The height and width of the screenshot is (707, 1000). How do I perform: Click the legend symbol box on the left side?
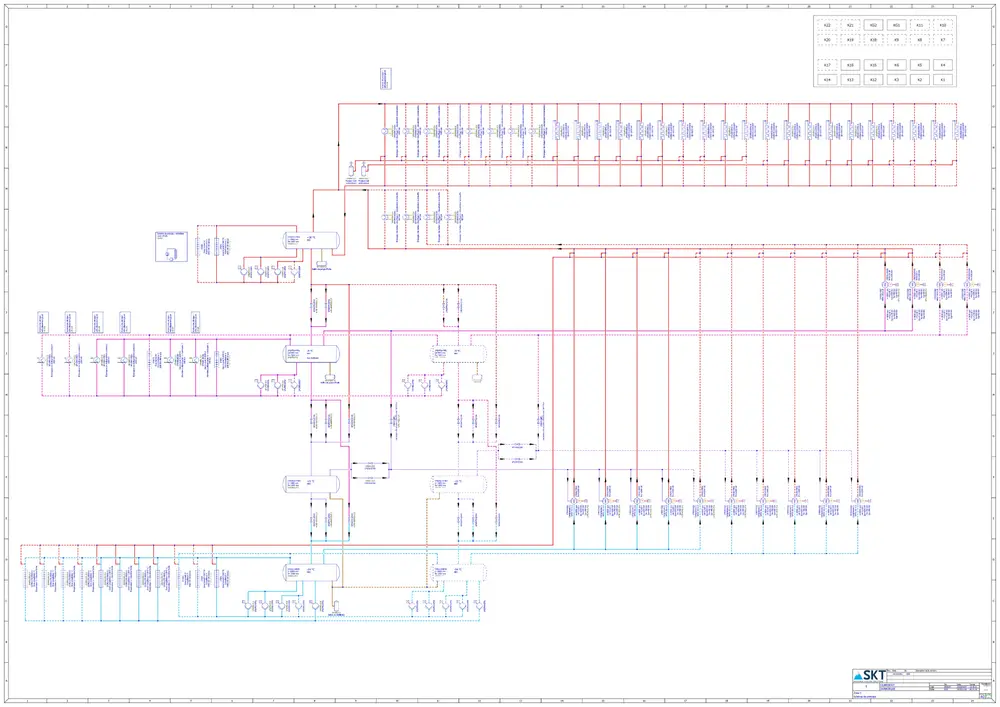172,248
